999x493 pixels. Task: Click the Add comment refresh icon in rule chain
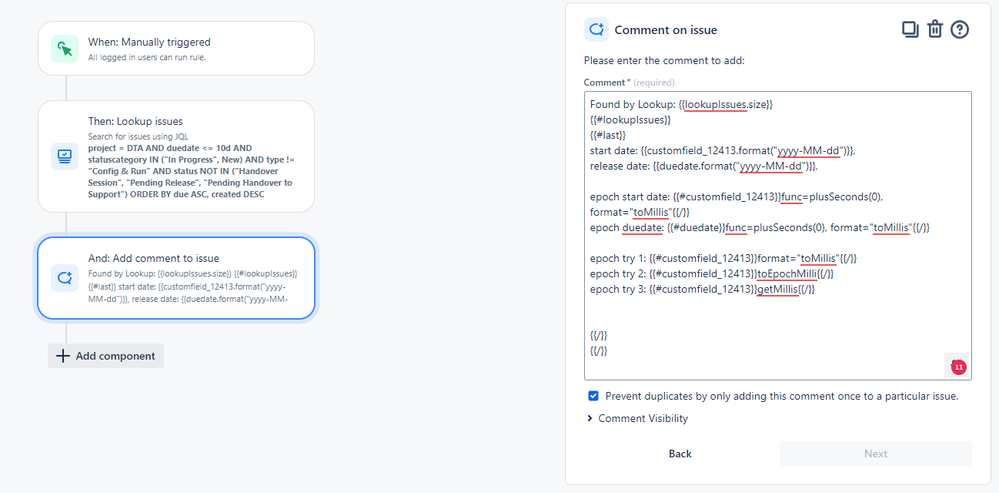[64, 278]
